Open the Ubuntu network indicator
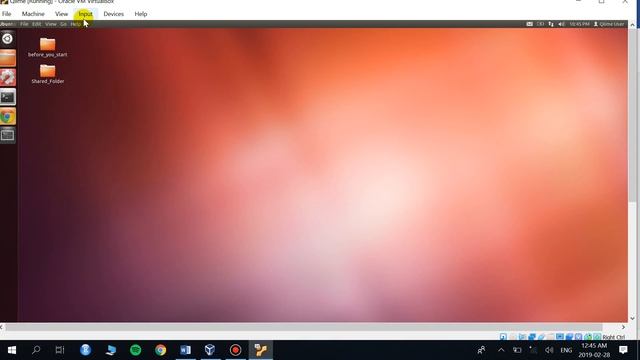The image size is (640, 360). tap(551, 24)
